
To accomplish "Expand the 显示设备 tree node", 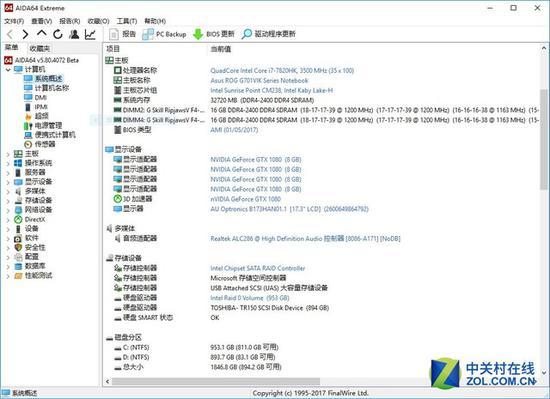I will coord(8,182).
